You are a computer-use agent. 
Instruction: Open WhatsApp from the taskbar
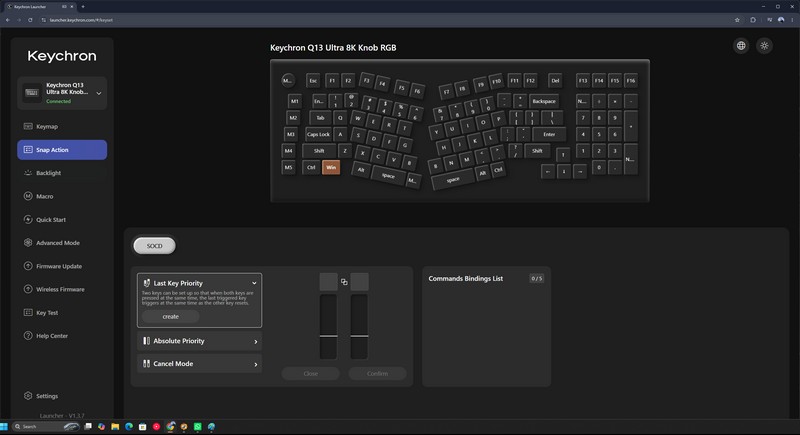point(197,426)
